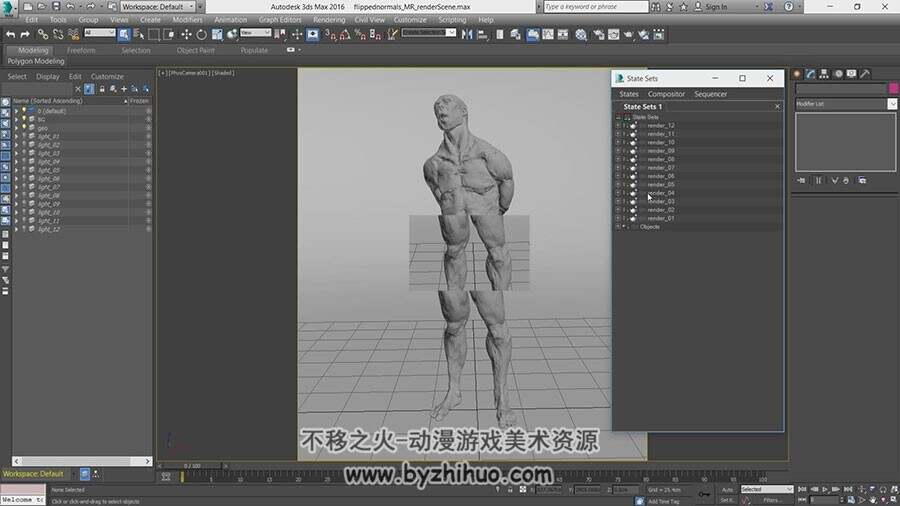This screenshot has width=900, height=506.
Task: Open the selection filter All dropdown
Action: pyautogui.click(x=100, y=33)
